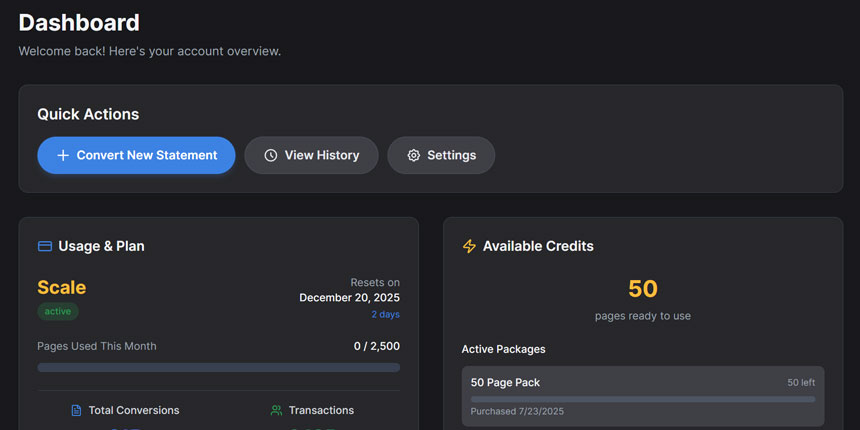
Task: Click the large yellow 50 credits number
Action: [x=643, y=288]
